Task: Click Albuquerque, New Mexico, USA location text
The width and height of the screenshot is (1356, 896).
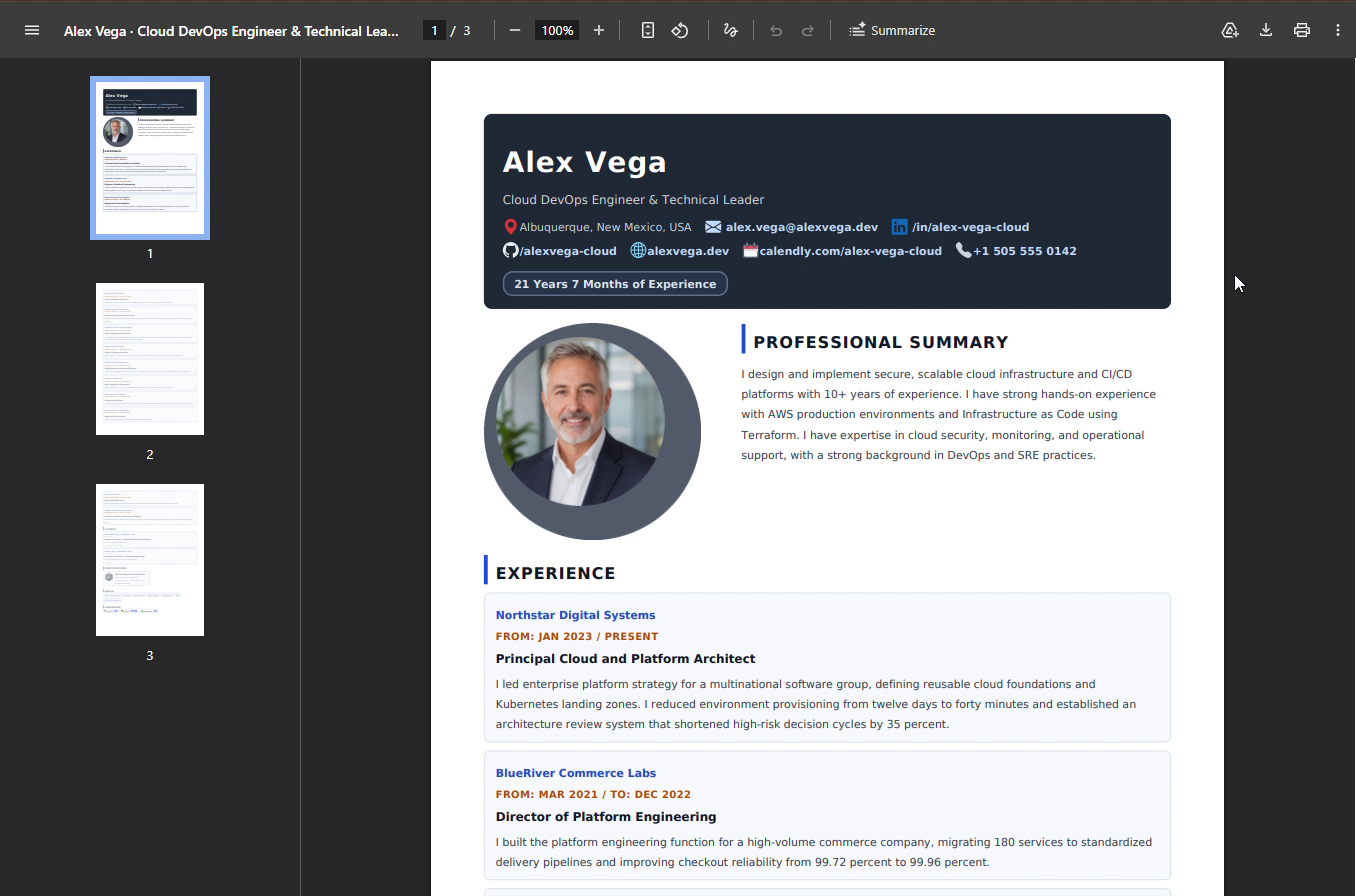Action: coord(605,227)
